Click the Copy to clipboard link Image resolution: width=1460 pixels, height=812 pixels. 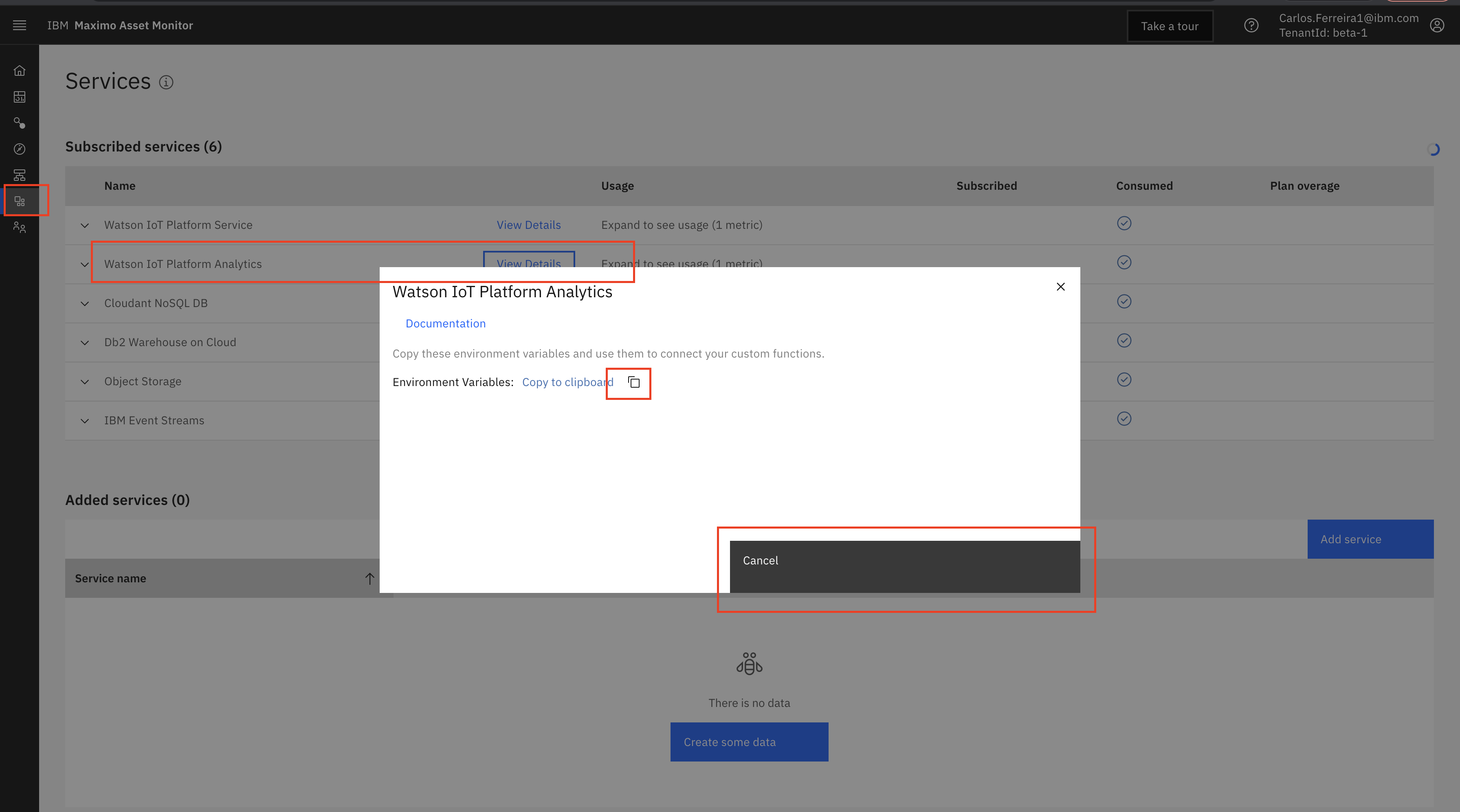567,382
